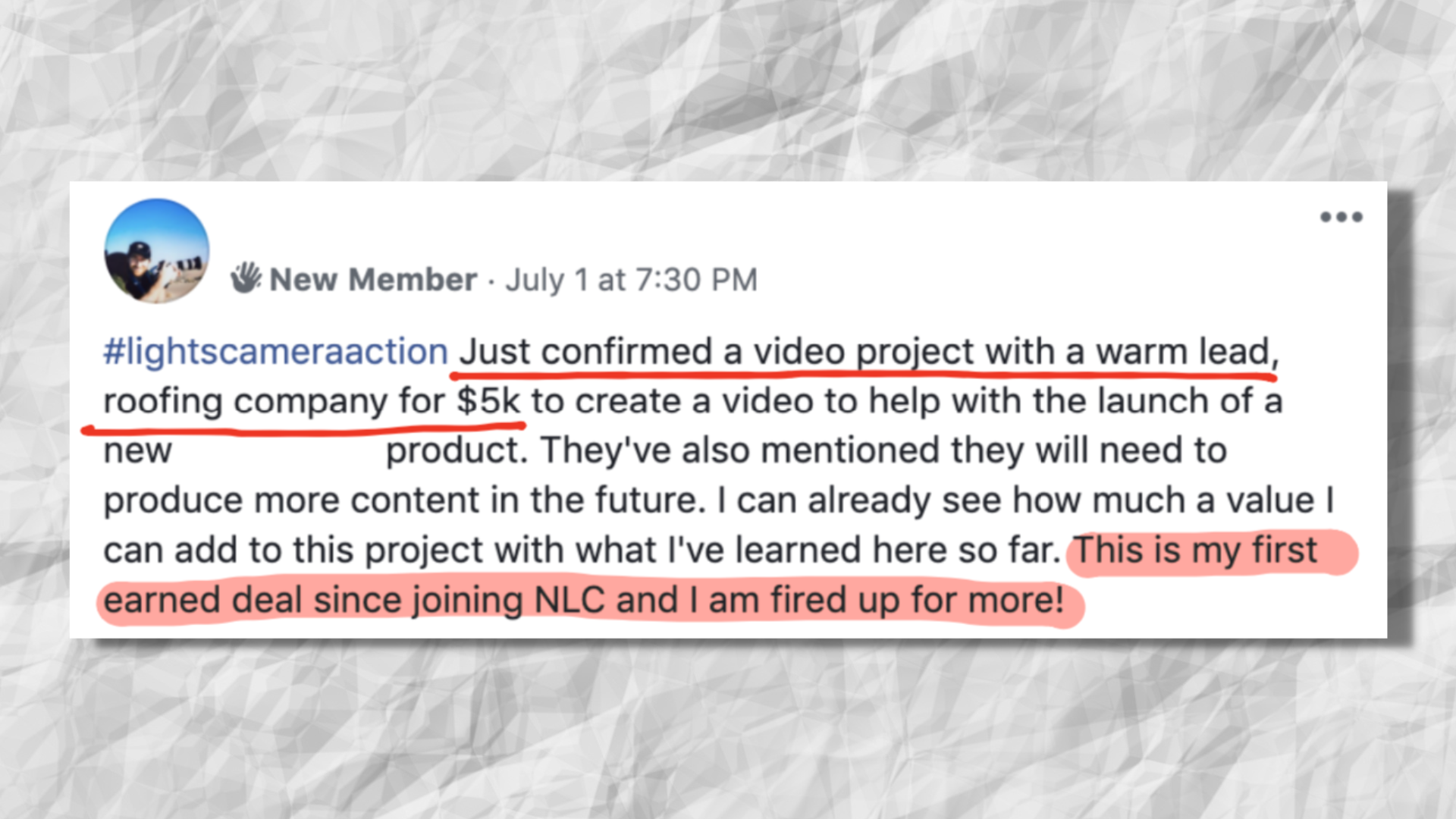Click the word "NLC" in the post
This screenshot has width=1456, height=819.
tap(570, 600)
